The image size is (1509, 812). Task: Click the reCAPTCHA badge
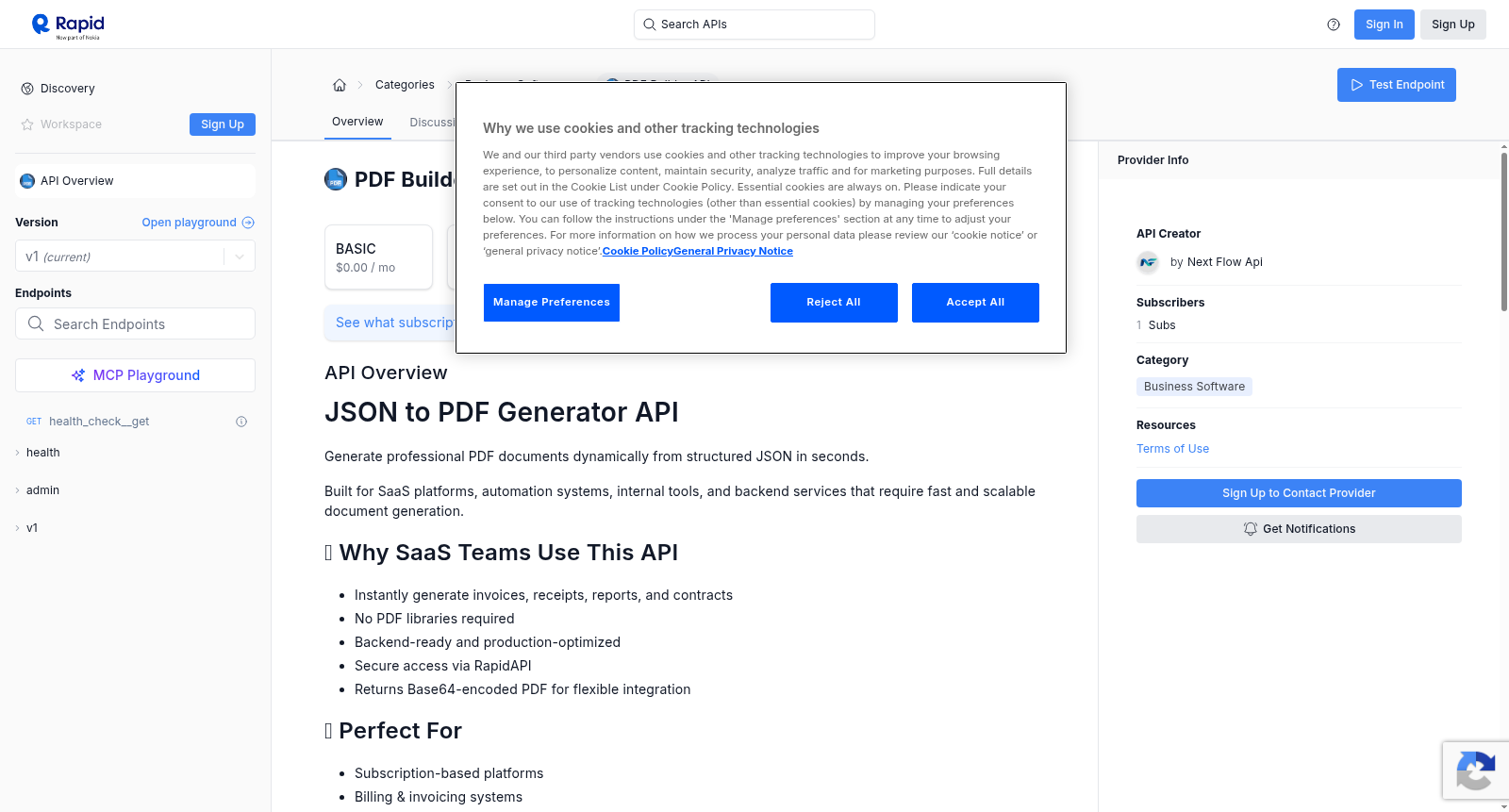[1476, 771]
